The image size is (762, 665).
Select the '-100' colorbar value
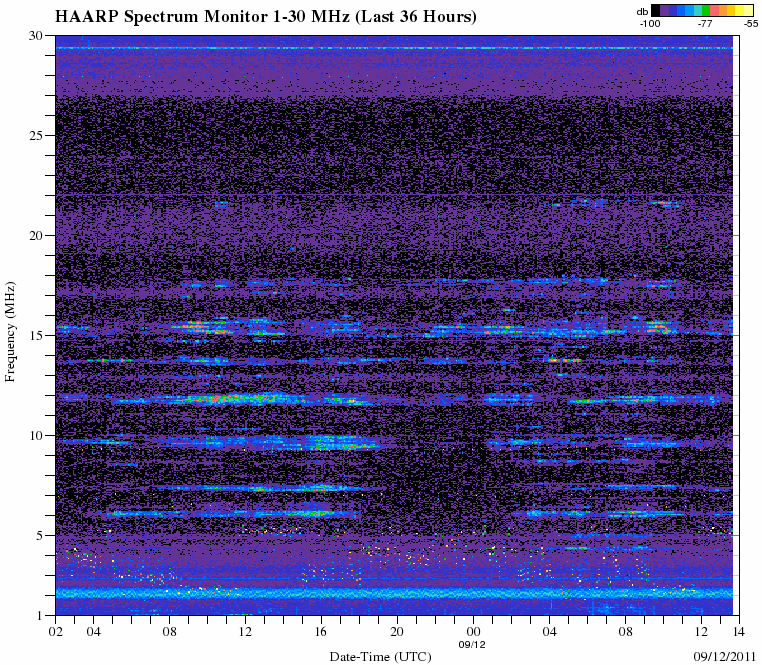click(650, 23)
